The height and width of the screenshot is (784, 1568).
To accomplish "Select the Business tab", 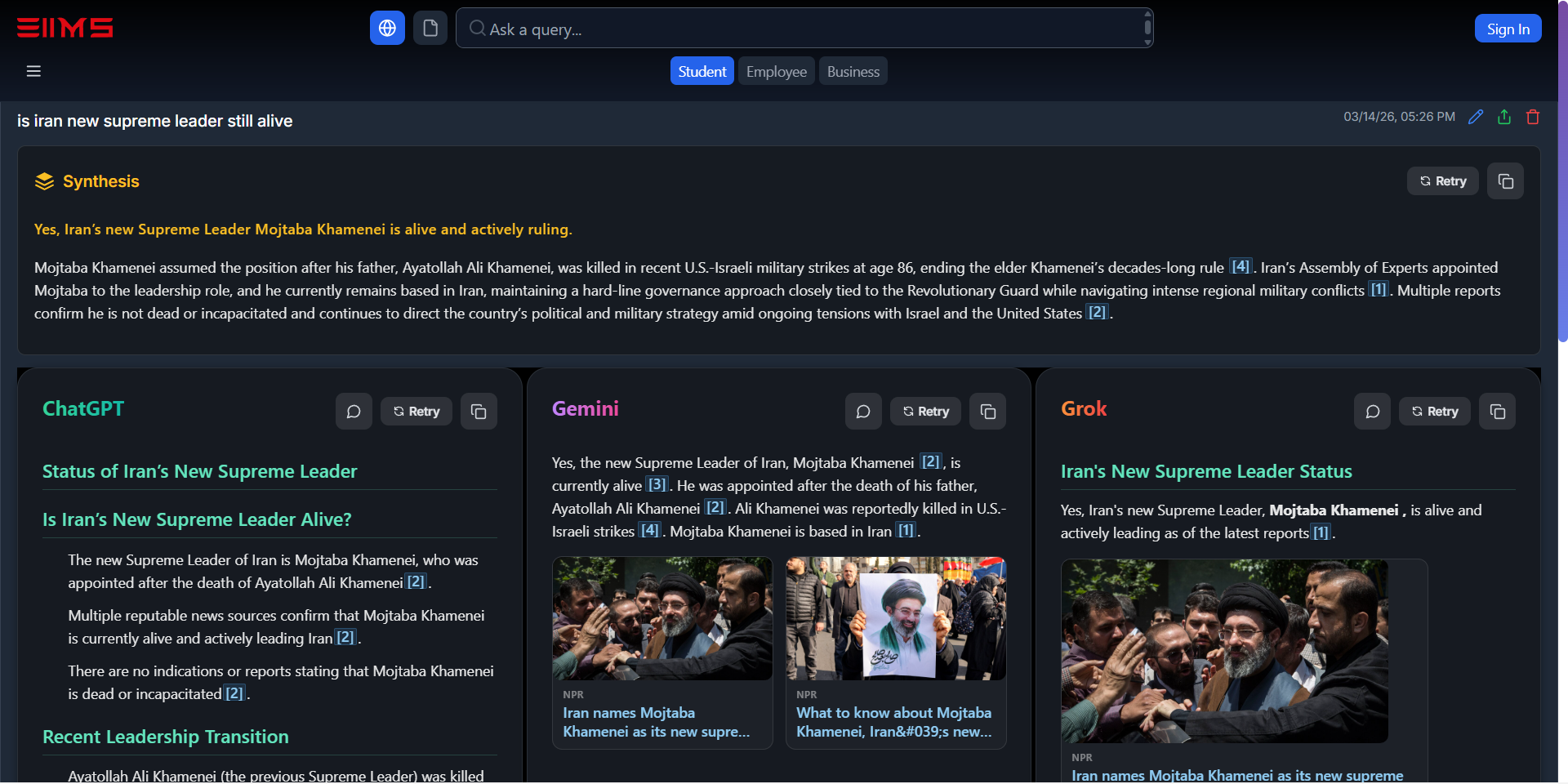I will 852,70.
